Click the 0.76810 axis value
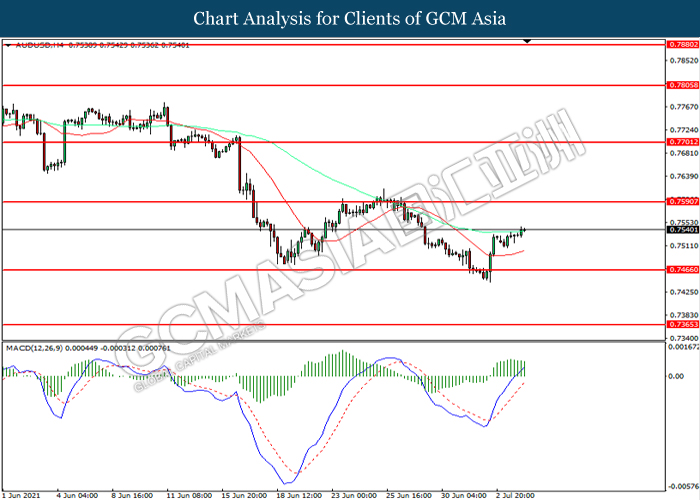The height and width of the screenshot is (500, 700). (684, 153)
